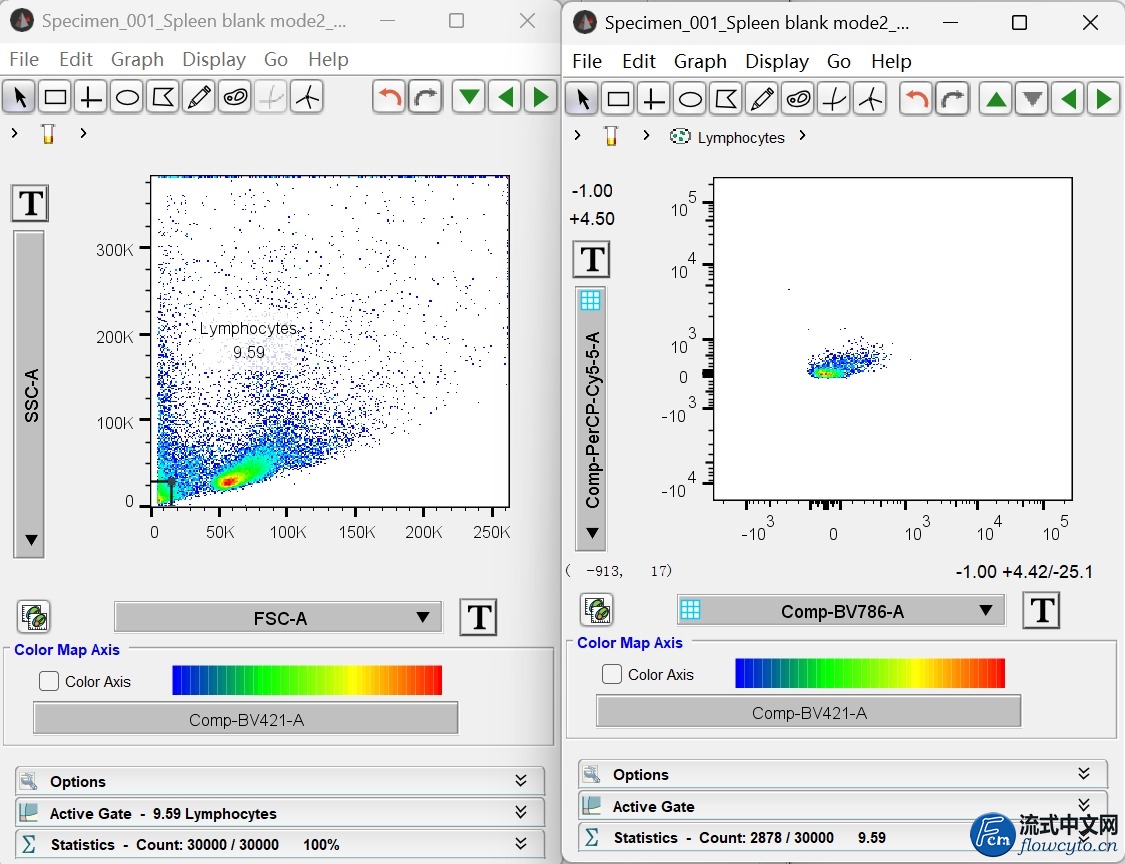
Task: Select the quadrant gate tool in right window
Action: pyautogui.click(x=654, y=99)
